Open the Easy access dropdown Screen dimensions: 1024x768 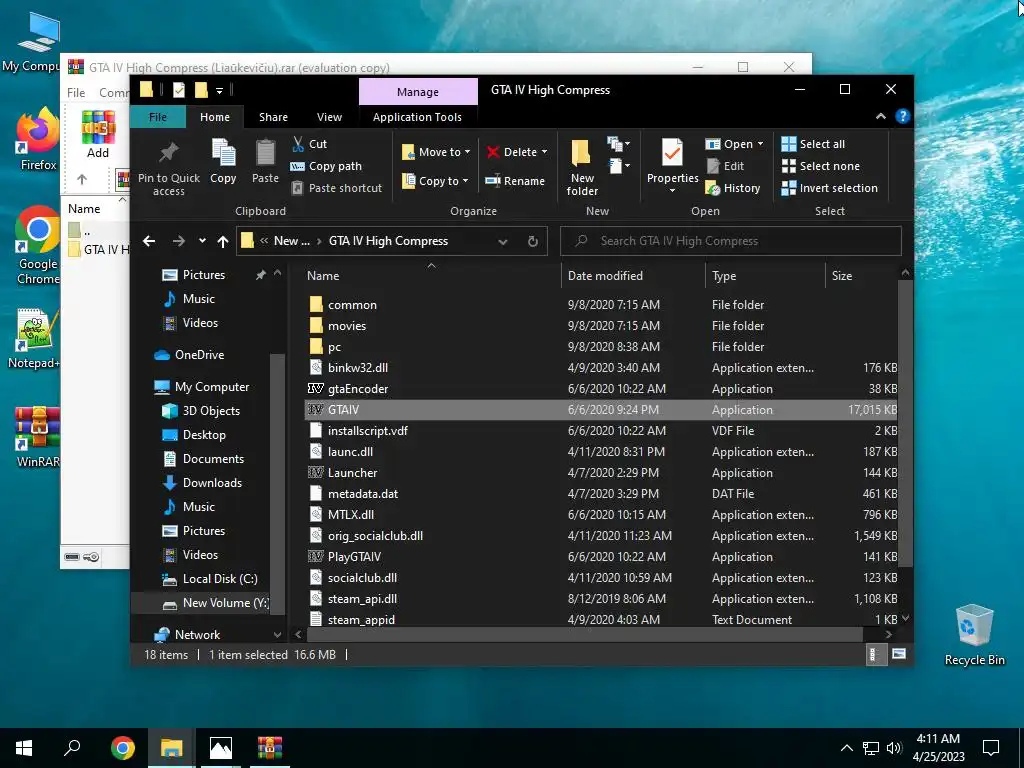pos(618,167)
